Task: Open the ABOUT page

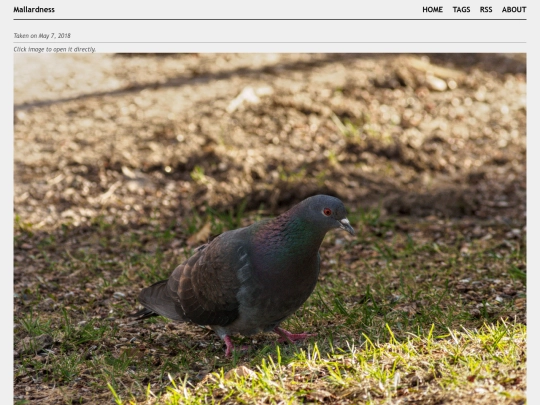Action: [514, 10]
